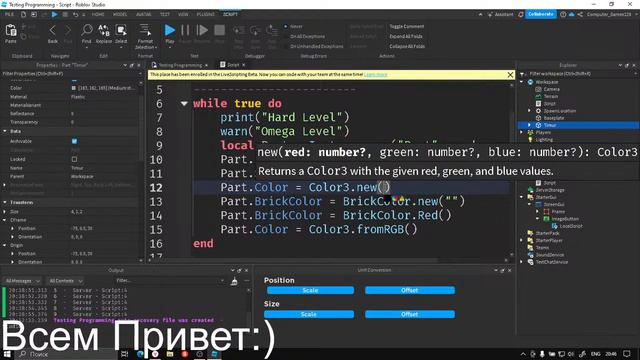Dismiss the yellow LiveScripting banner
The width and height of the screenshot is (640, 360).
[510, 75]
